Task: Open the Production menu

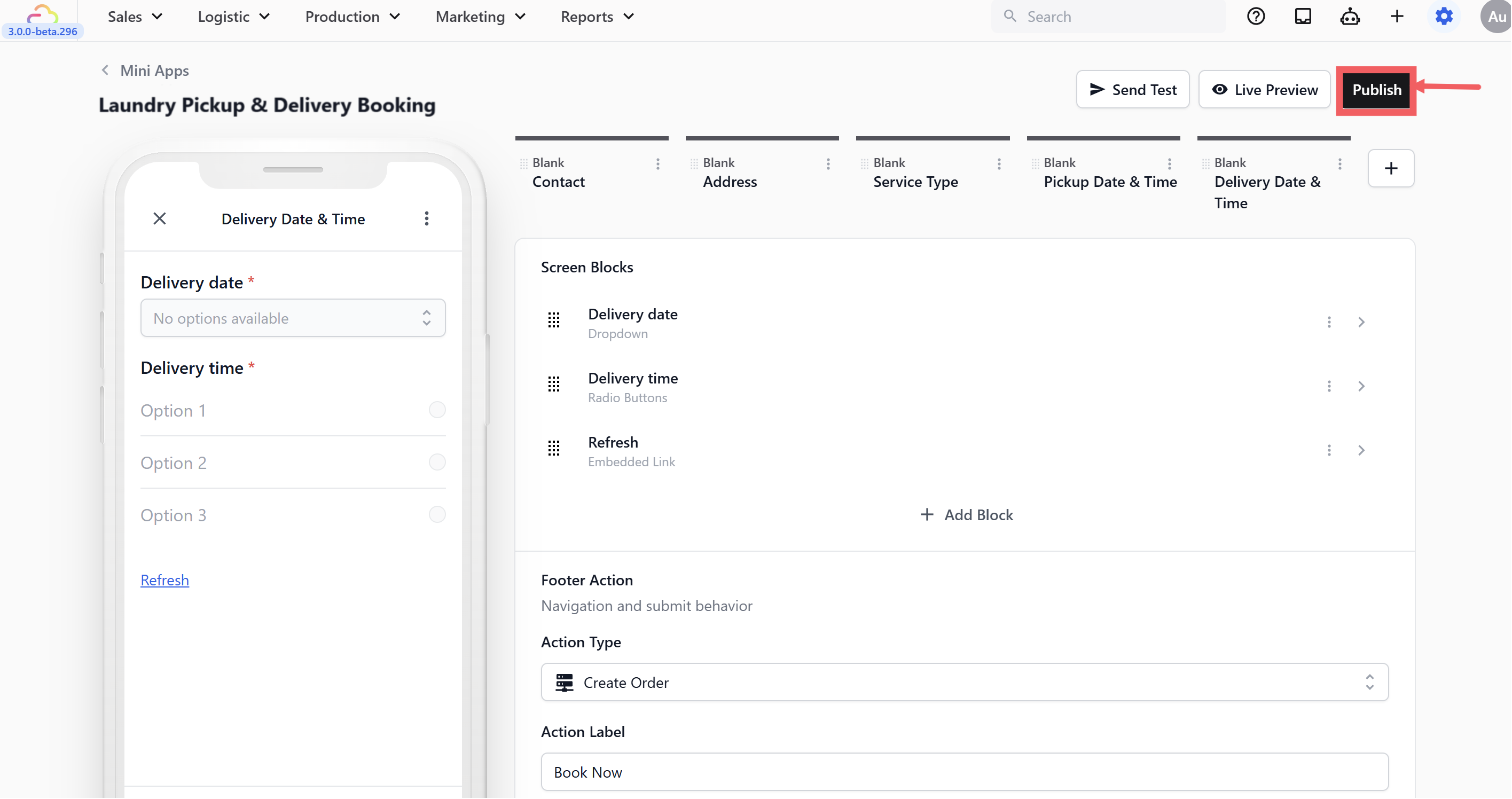Action: coord(352,17)
